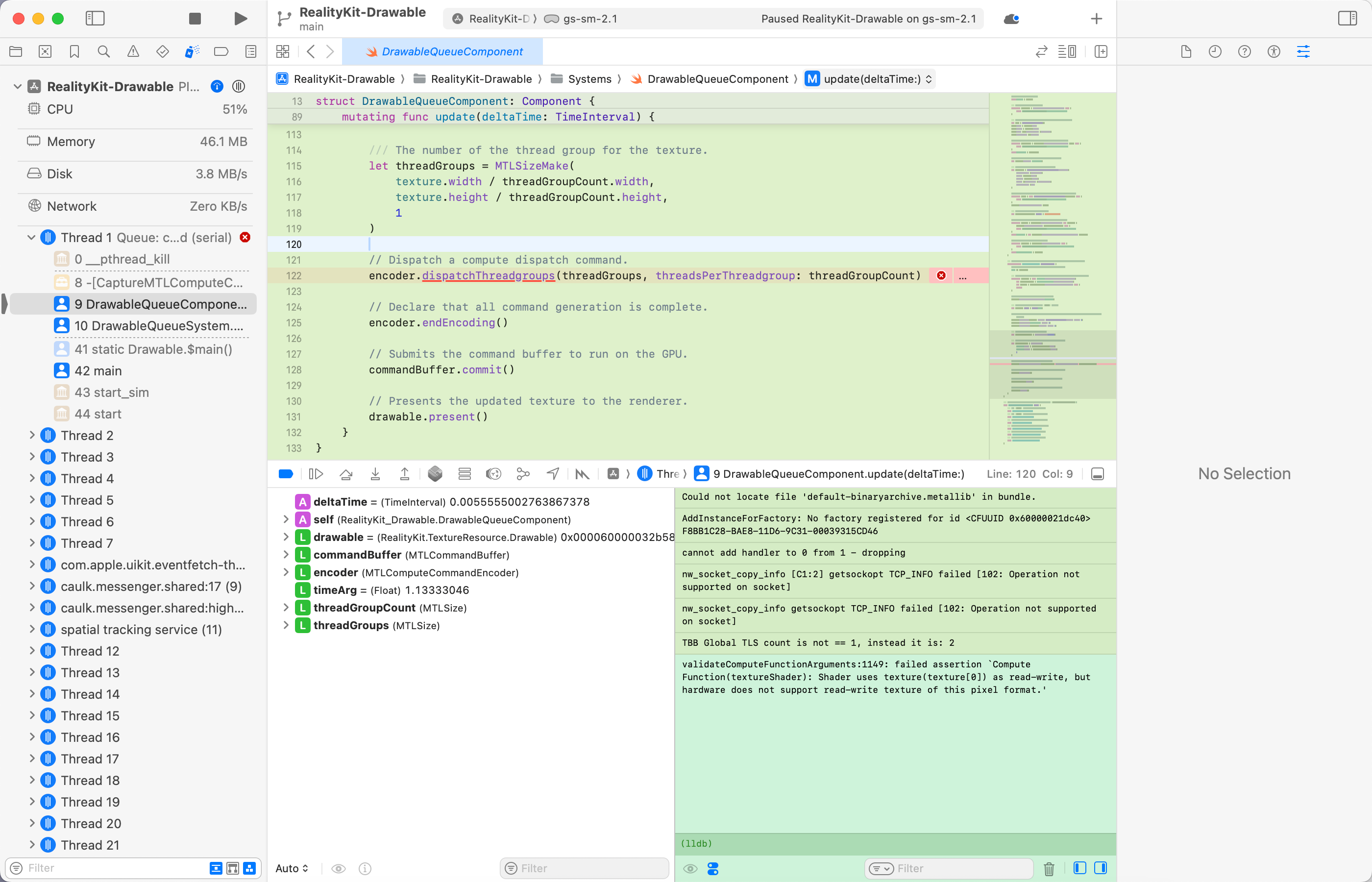Open update(deltaTime:) jump bar dropdown
1372x882 pixels.
869,79
